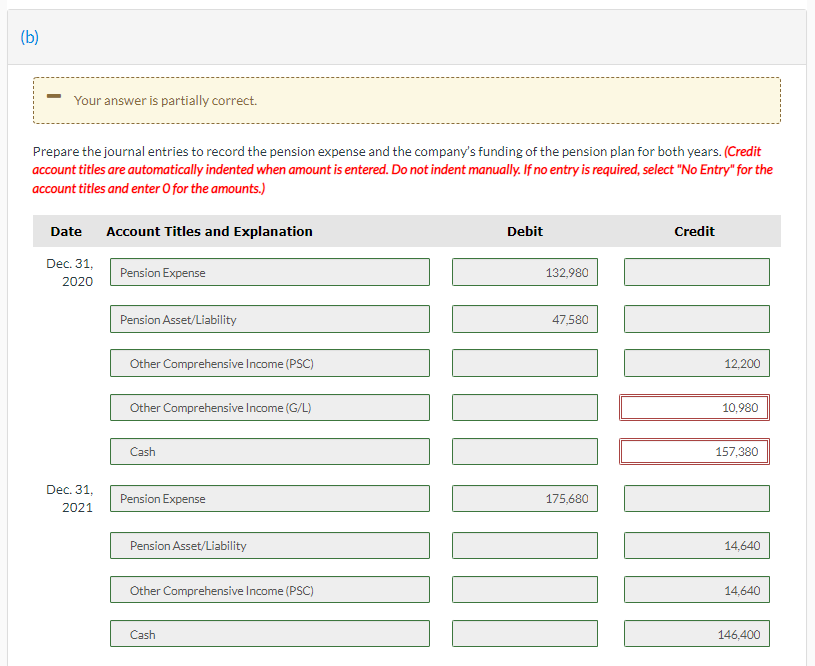The height and width of the screenshot is (666, 815).
Task: Click the debit field showing 132,980
Action: (x=525, y=272)
